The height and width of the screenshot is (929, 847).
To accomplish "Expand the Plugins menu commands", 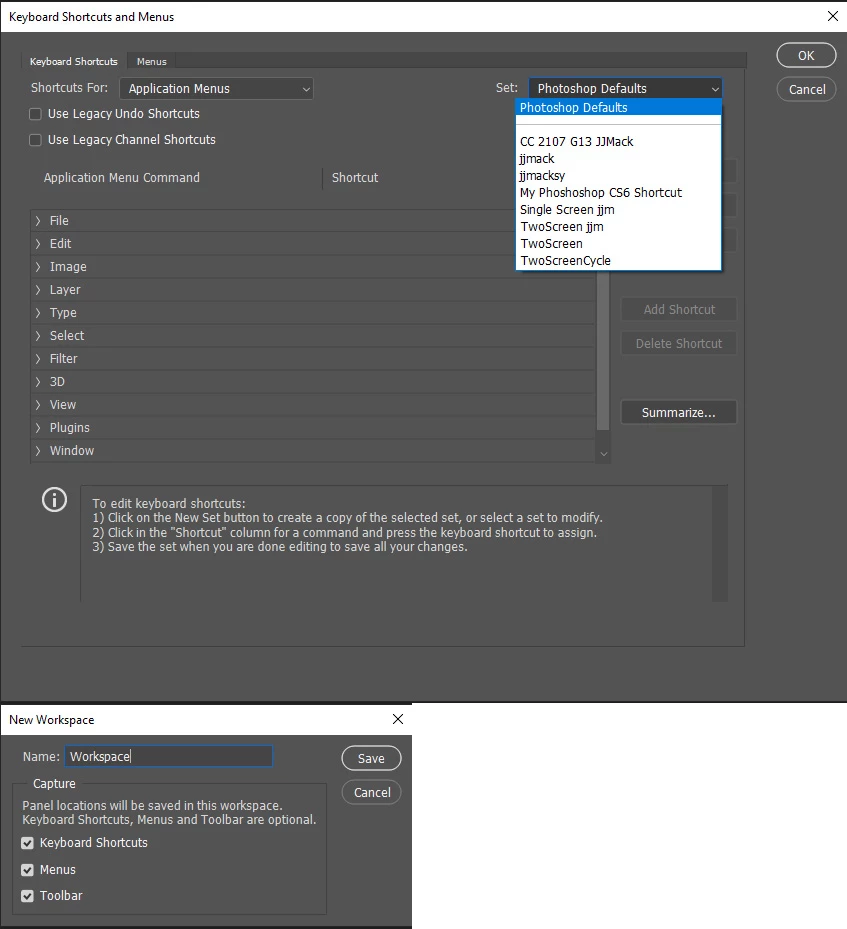I will 38,428.
